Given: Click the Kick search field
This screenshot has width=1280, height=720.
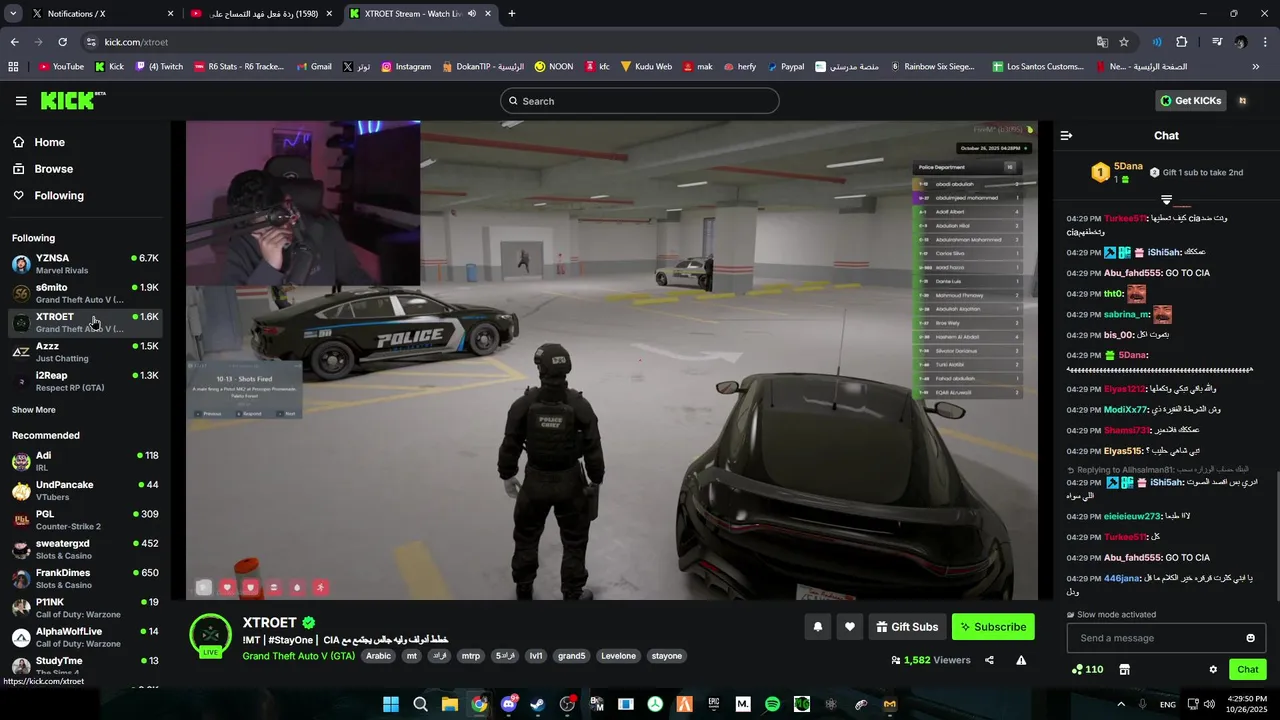Looking at the screenshot, I should point(640,101).
